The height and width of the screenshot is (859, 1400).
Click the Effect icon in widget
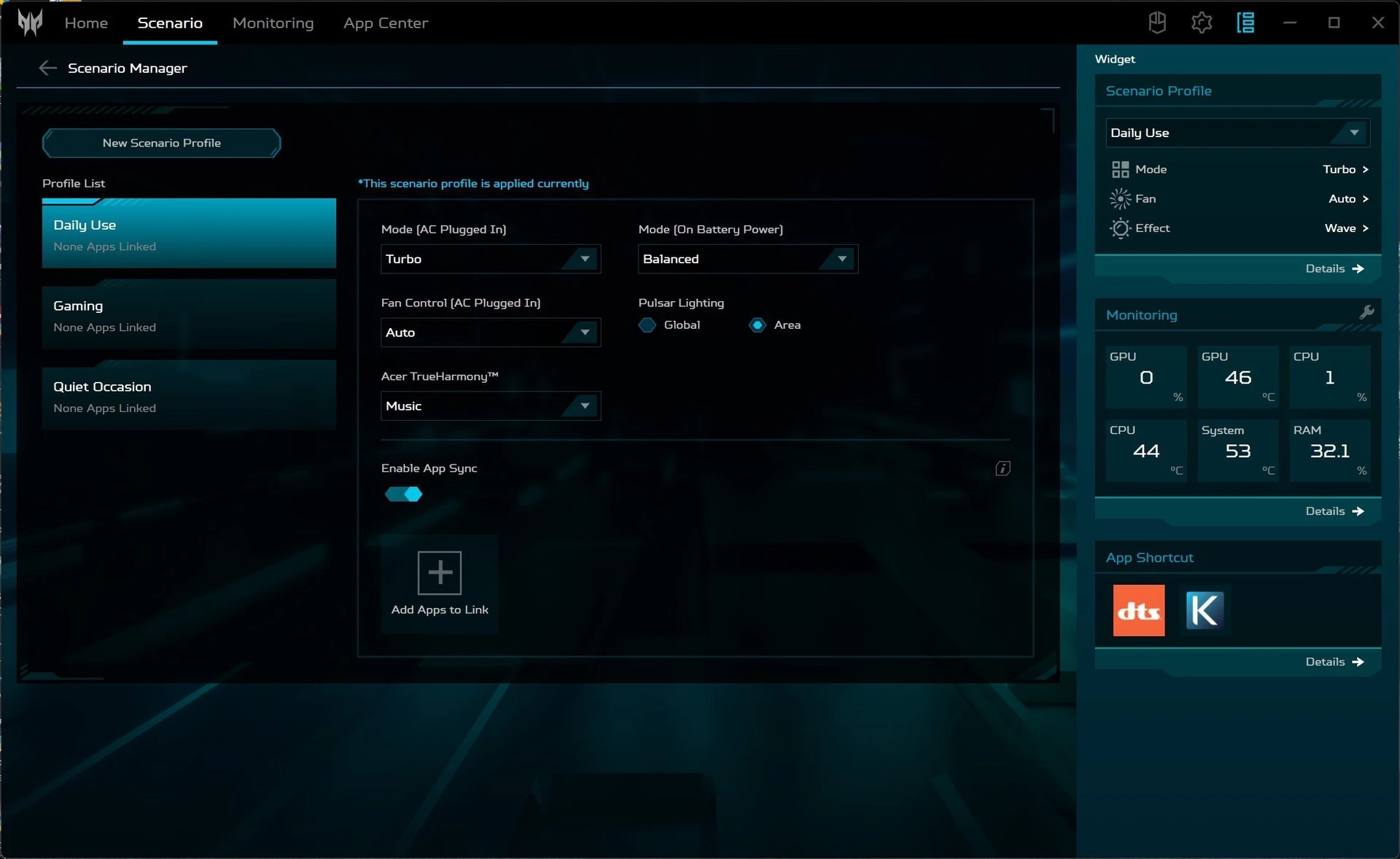point(1120,228)
